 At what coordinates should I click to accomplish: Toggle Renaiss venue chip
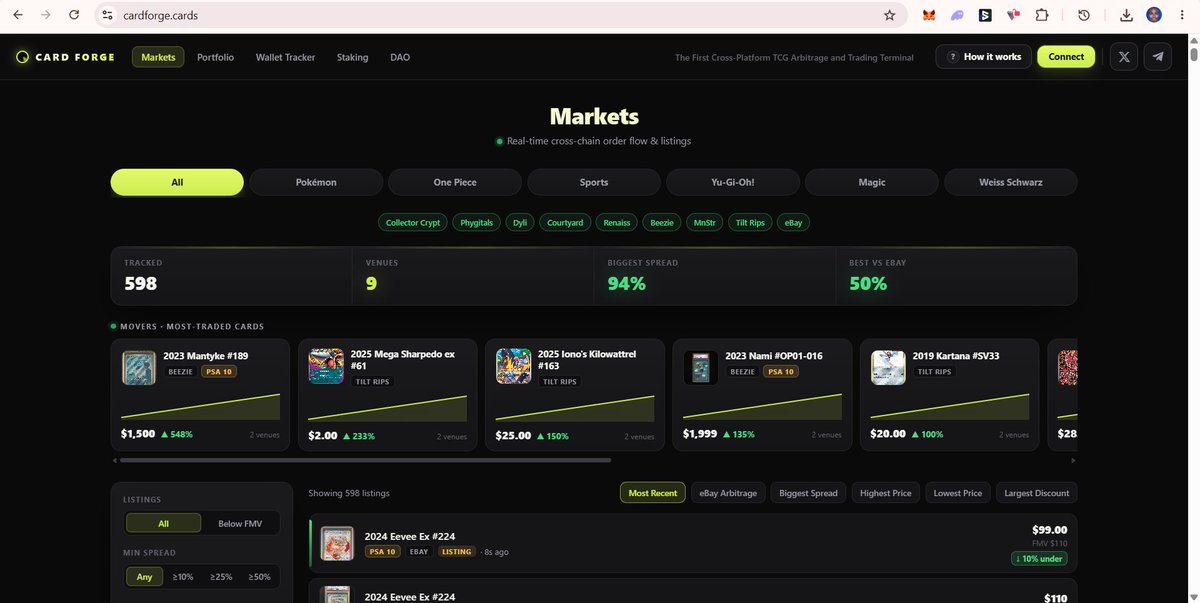(x=617, y=223)
